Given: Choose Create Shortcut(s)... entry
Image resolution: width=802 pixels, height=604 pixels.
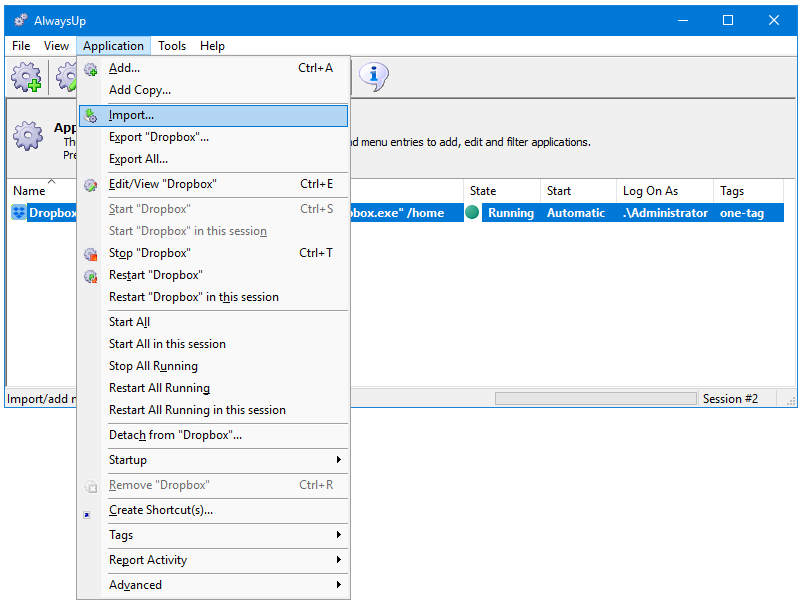Looking at the screenshot, I should [213, 510].
